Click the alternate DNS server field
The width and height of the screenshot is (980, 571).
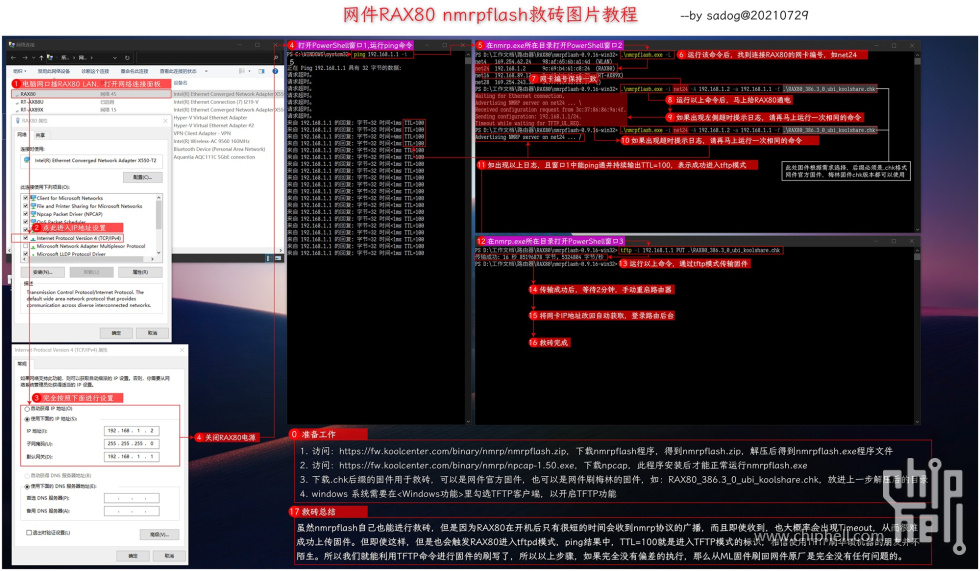point(132,511)
